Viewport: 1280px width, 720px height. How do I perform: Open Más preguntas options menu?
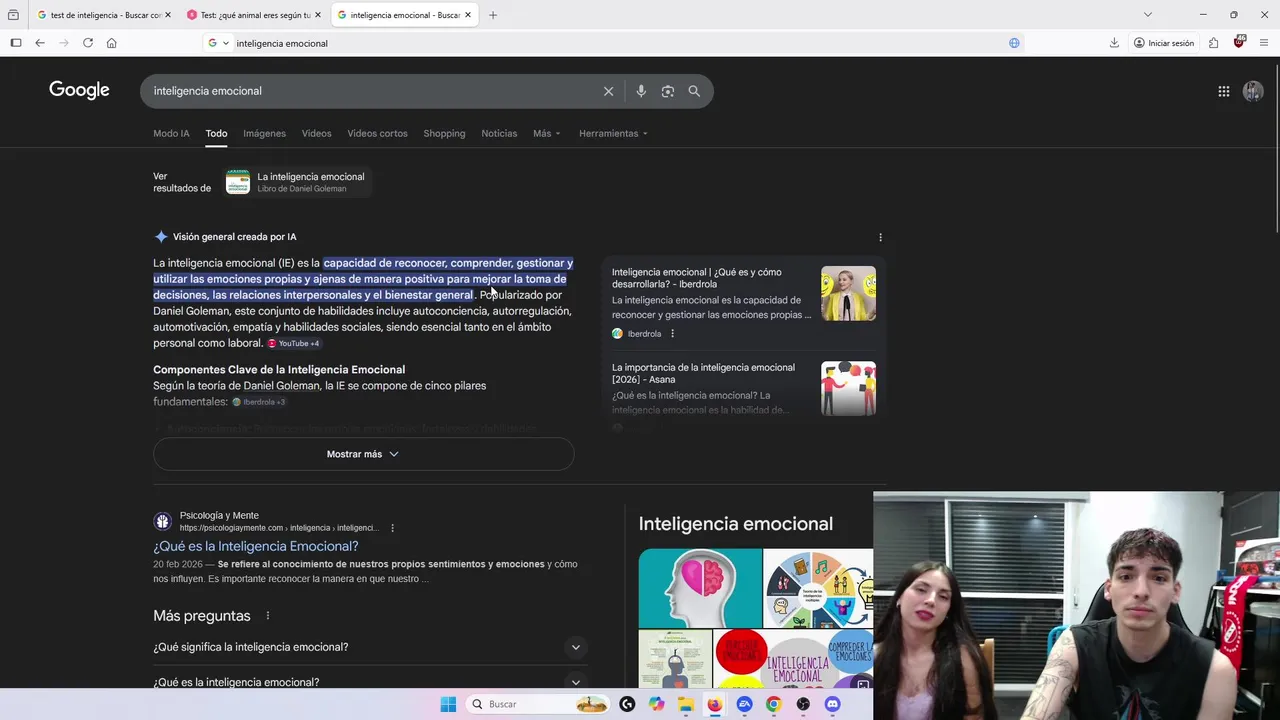pyautogui.click(x=268, y=616)
